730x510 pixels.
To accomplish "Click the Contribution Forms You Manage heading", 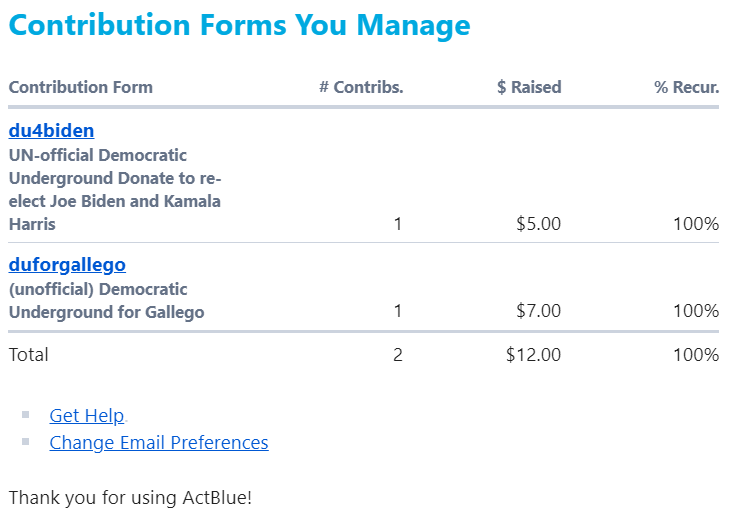I will (x=239, y=25).
